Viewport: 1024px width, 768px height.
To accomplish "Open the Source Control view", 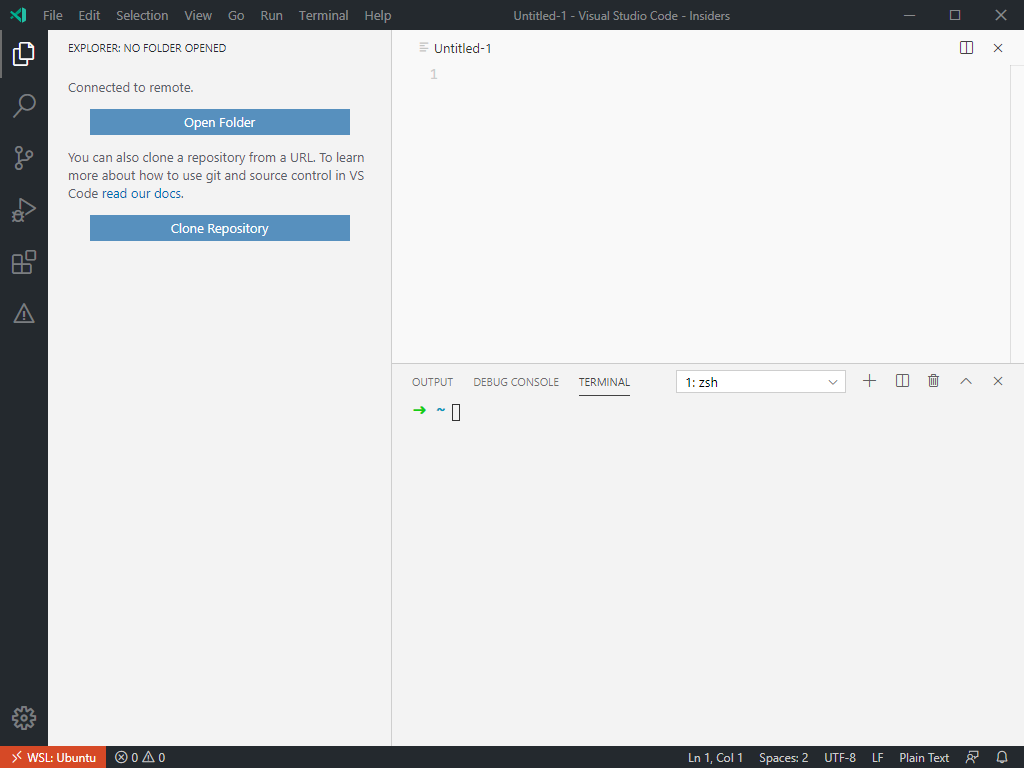I will coord(24,158).
